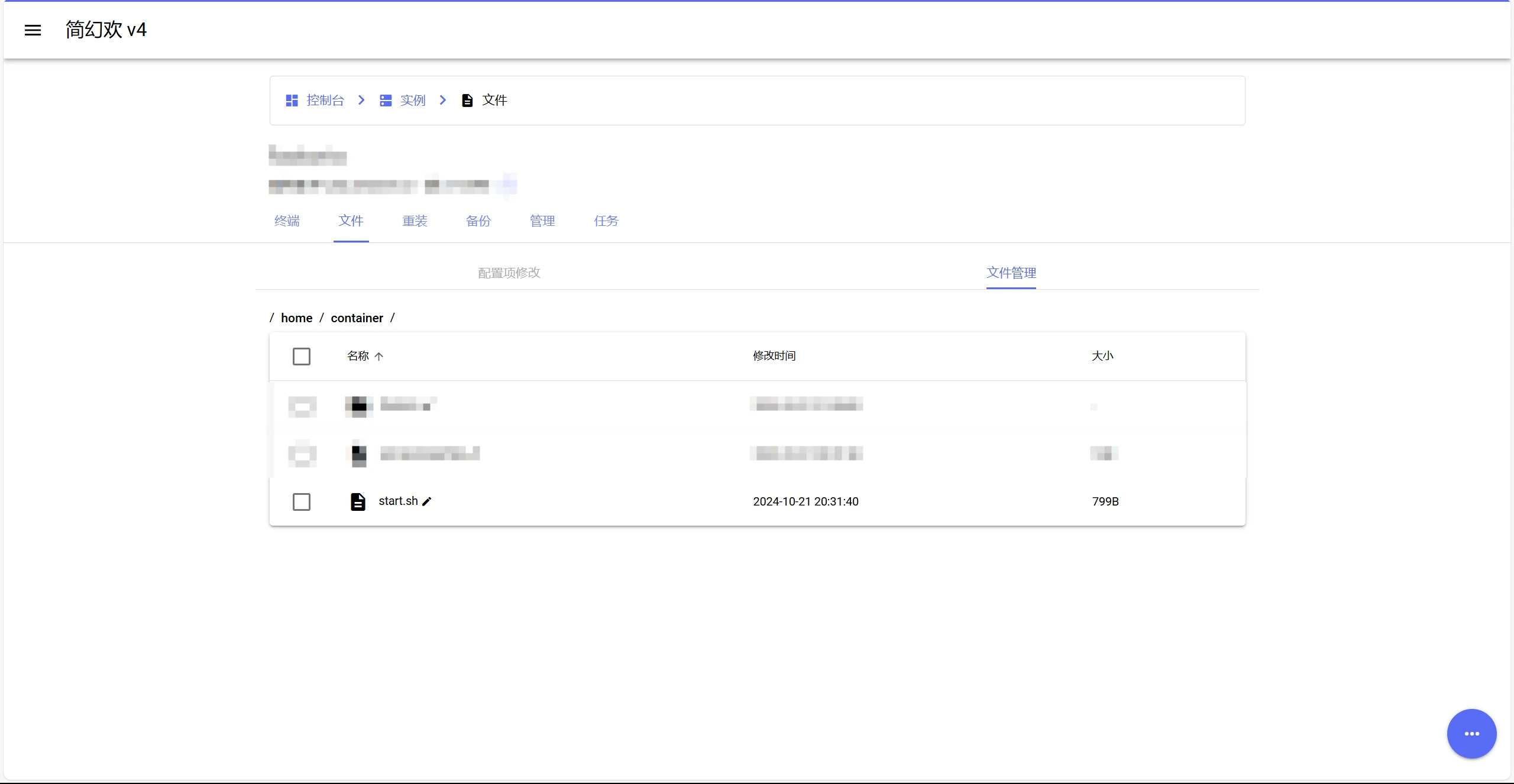Switch to the 备份 tab
The width and height of the screenshot is (1514, 784).
pyautogui.click(x=478, y=221)
